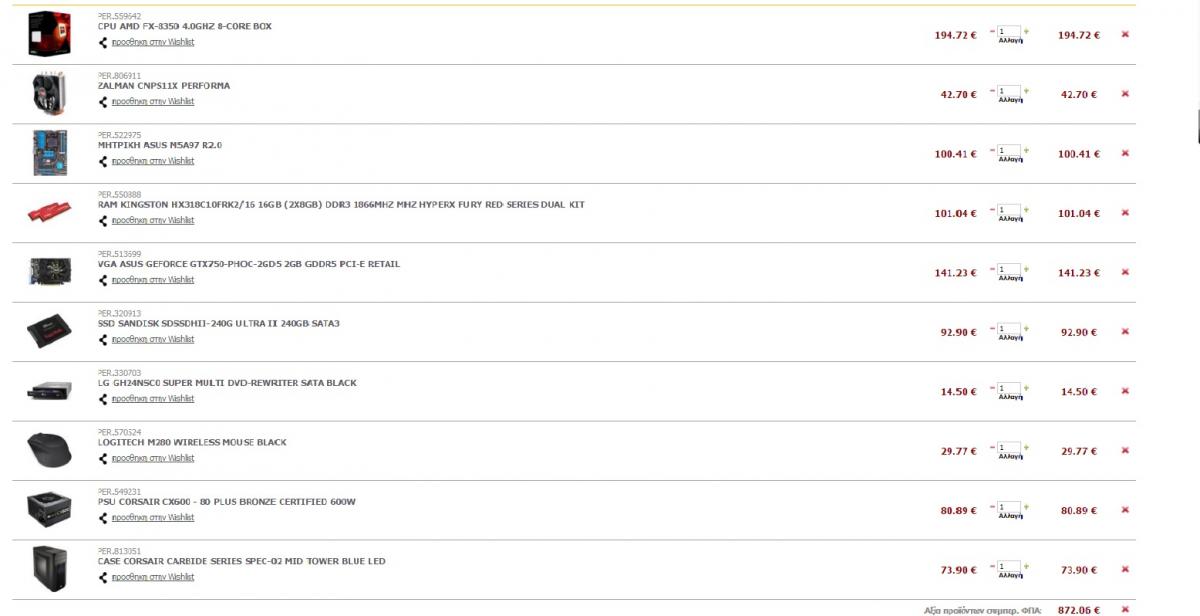Decrease quantity of Kingston HyperX RAM
1200x616 pixels.
click(992, 209)
